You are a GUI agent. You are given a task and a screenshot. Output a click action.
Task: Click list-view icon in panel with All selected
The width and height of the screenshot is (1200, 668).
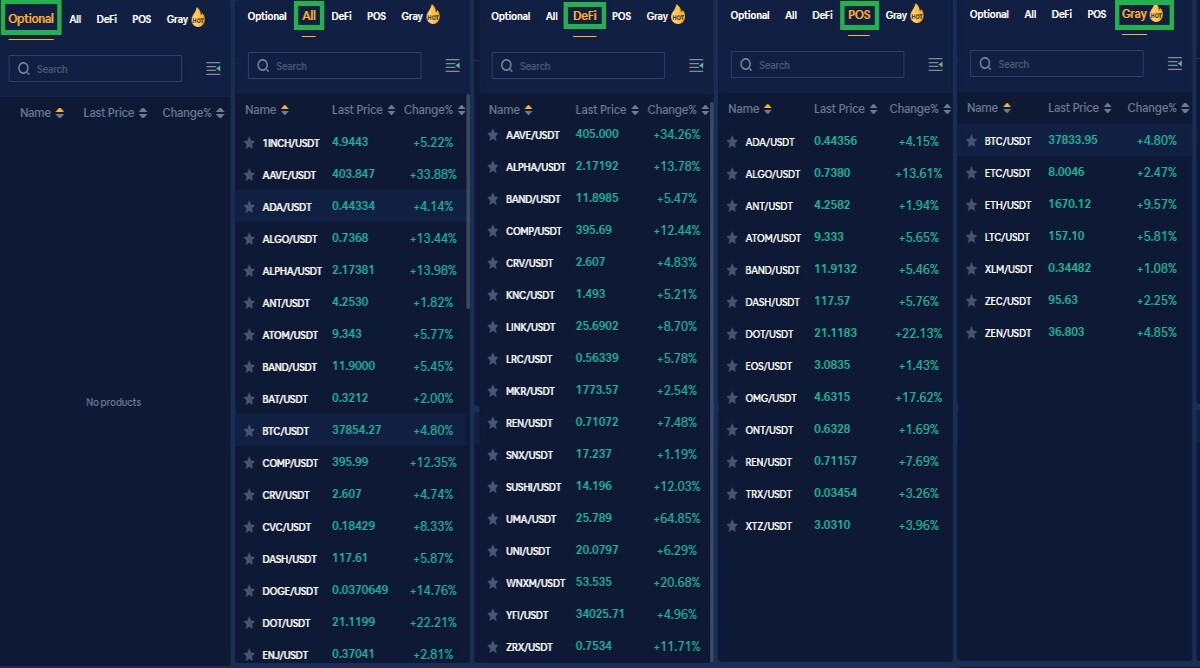coord(453,65)
